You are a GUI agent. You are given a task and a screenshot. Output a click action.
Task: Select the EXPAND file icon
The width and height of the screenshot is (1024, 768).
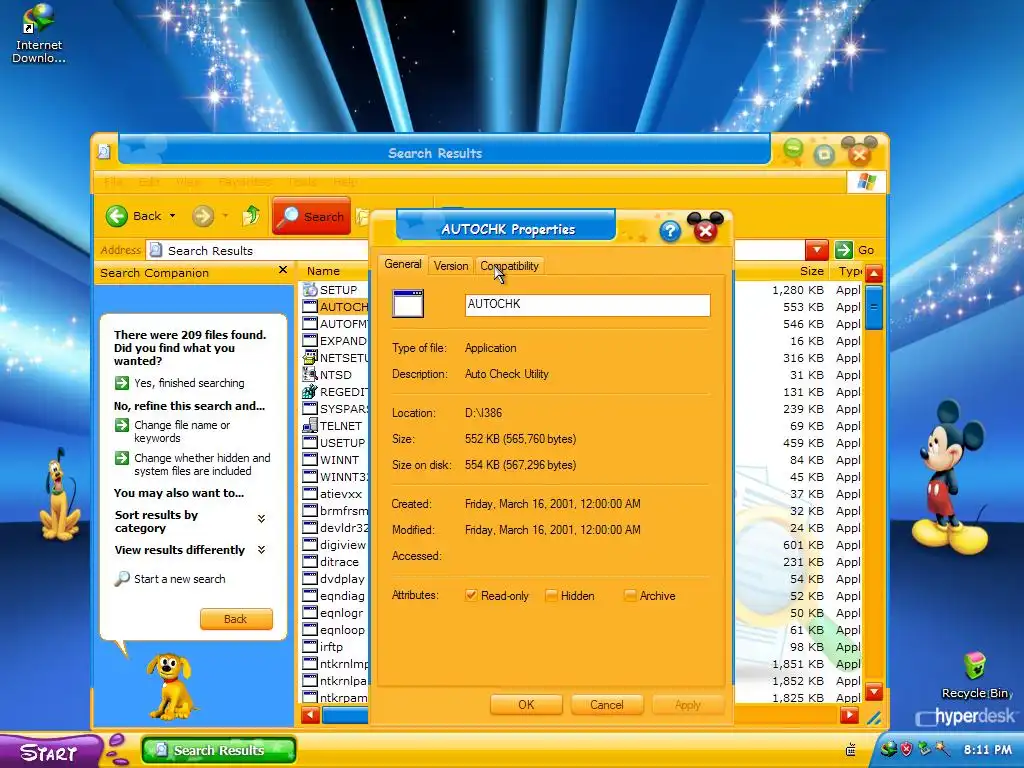pos(310,341)
